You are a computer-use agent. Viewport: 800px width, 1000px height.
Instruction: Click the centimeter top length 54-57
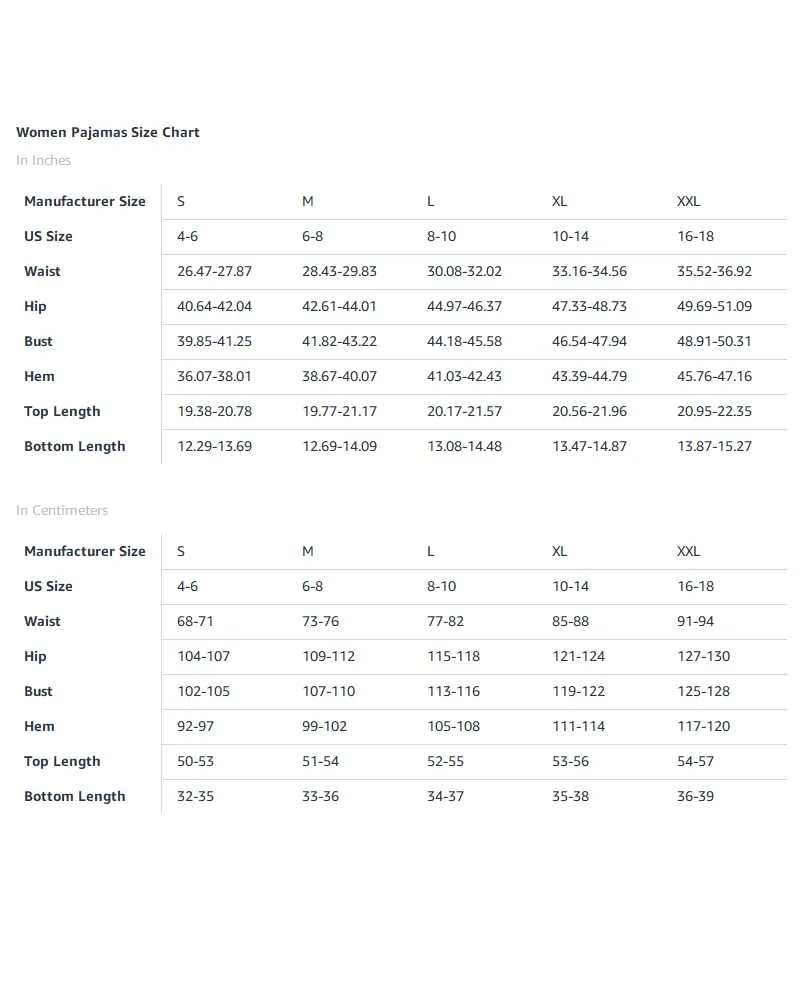click(695, 761)
